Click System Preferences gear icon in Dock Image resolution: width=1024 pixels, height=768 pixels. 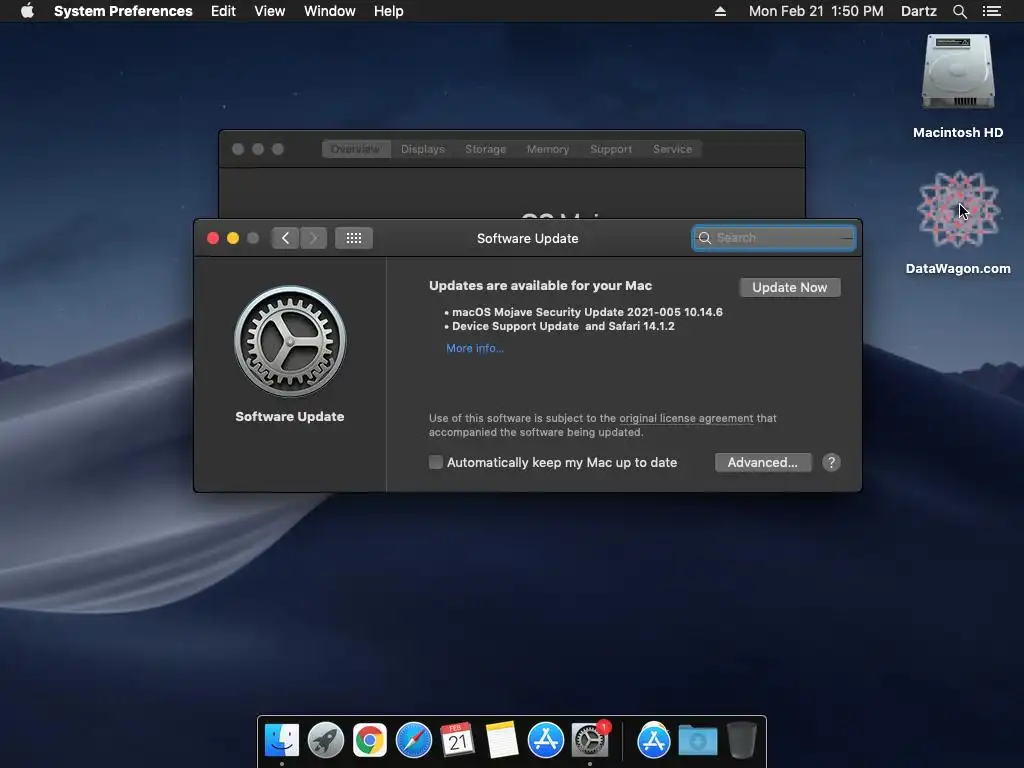coord(590,741)
